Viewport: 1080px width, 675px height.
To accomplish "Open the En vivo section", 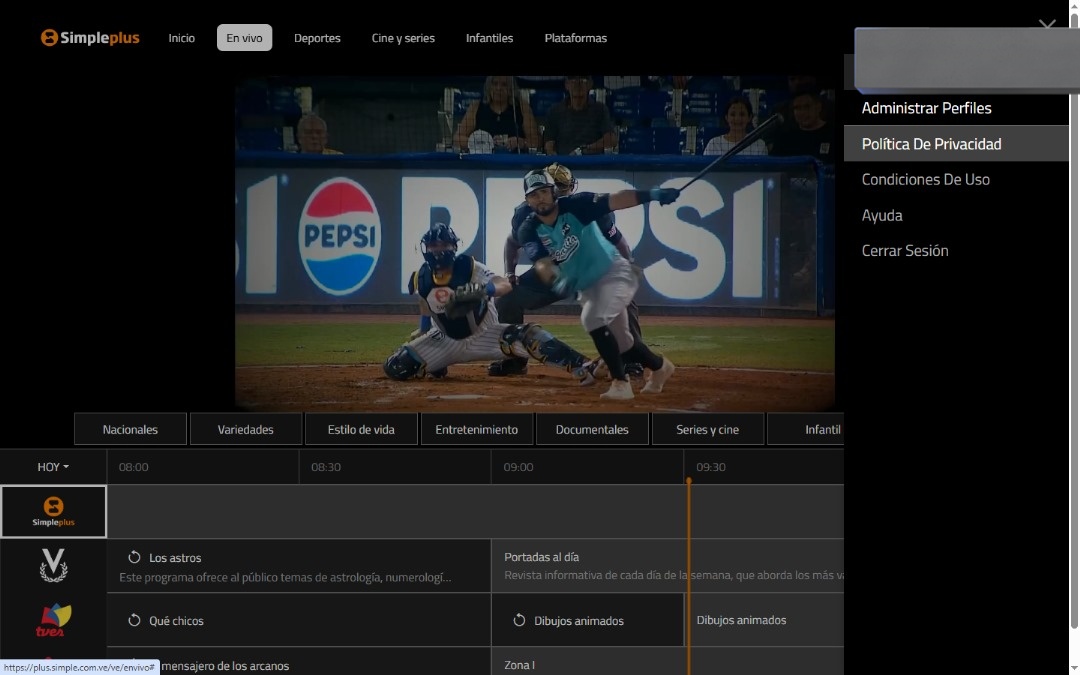I will 245,38.
